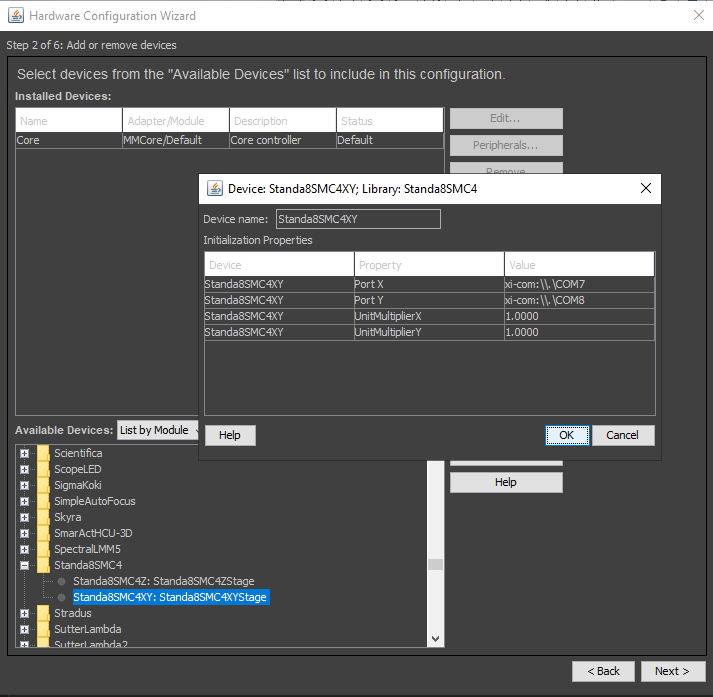The width and height of the screenshot is (713, 697).
Task: Cancel the Standa8SMC4XY device dialog
Action: pyautogui.click(x=622, y=435)
